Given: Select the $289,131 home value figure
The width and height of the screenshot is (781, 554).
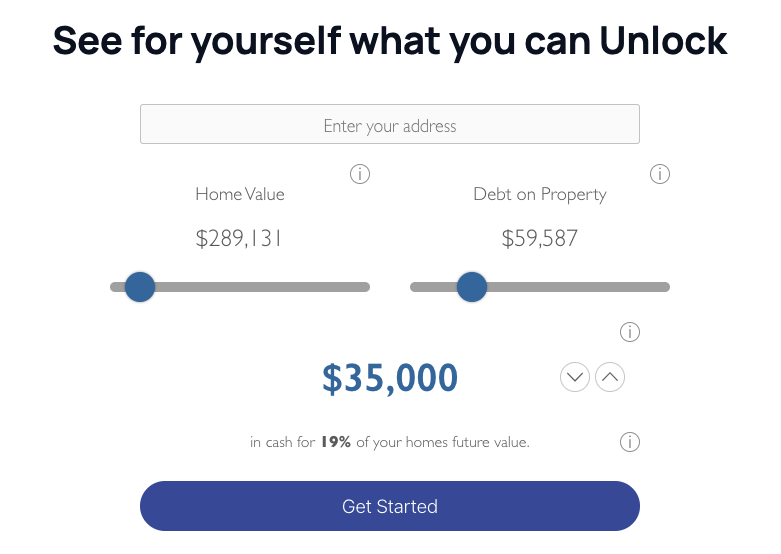Looking at the screenshot, I should 239,239.
